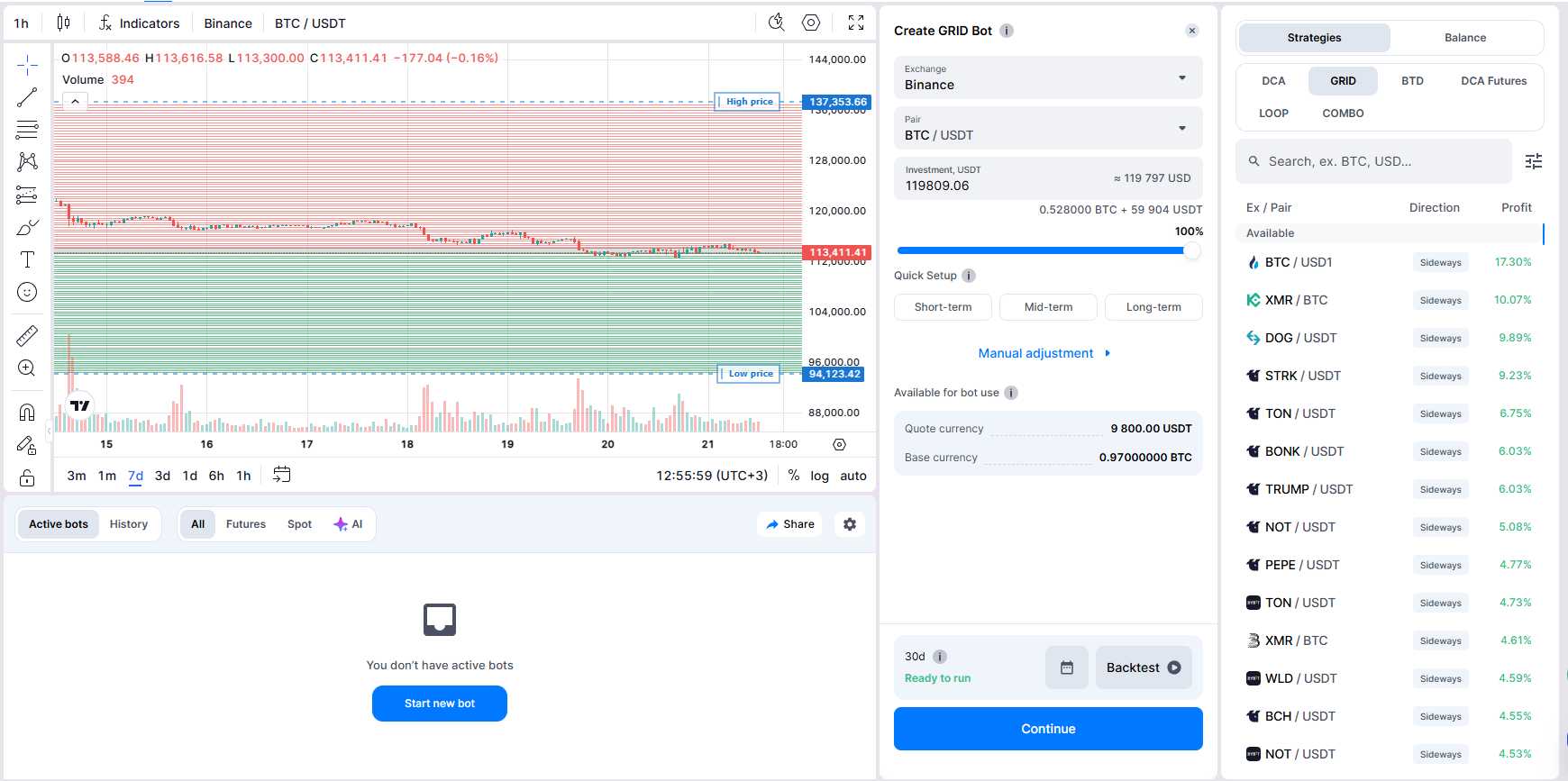
Task: Select the brush drawing tool
Action: [x=27, y=227]
